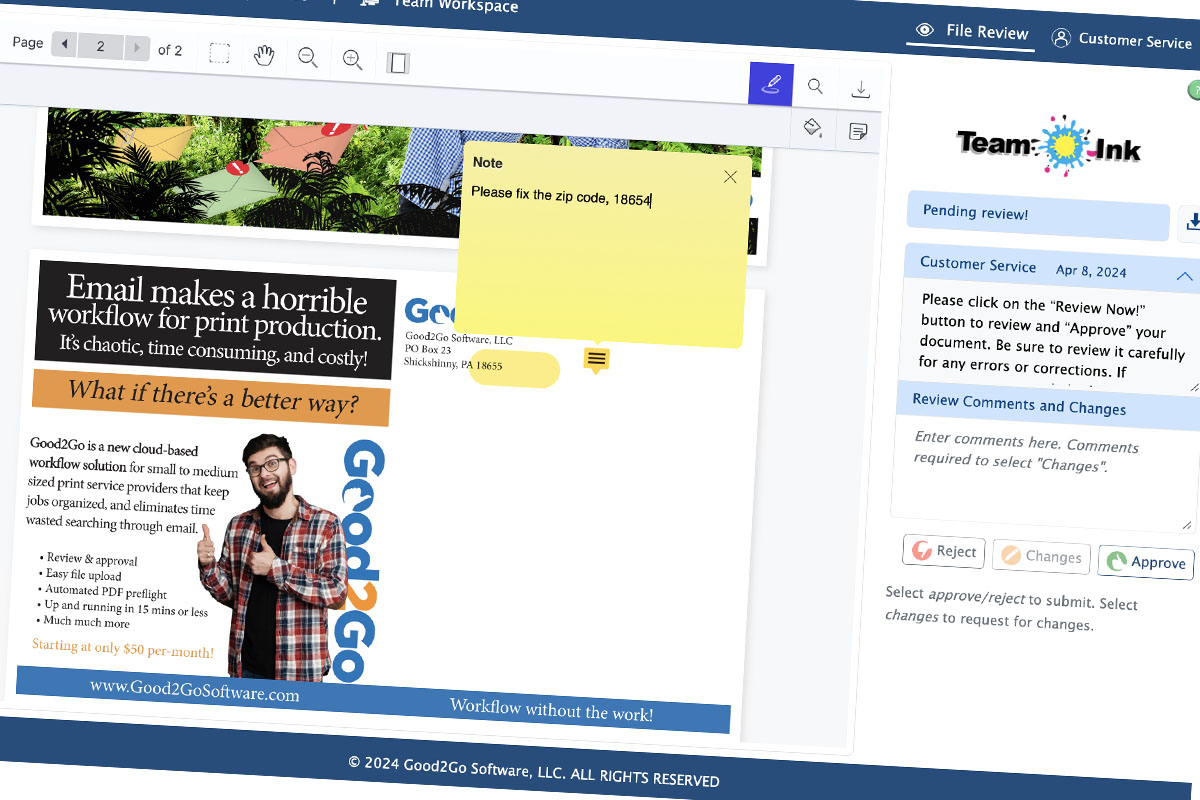Image resolution: width=1200 pixels, height=800 pixels.
Task: Go to the previous page arrow
Action: (65, 45)
